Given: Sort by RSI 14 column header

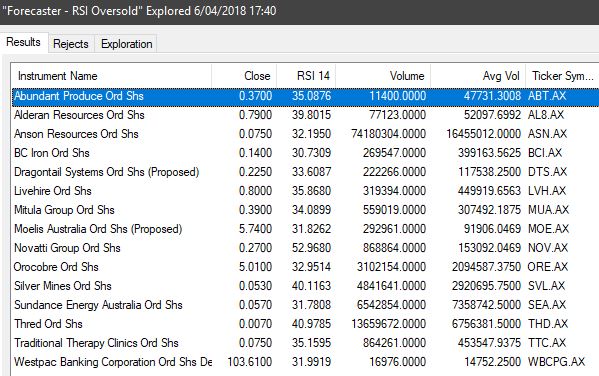Looking at the screenshot, I should click(306, 76).
